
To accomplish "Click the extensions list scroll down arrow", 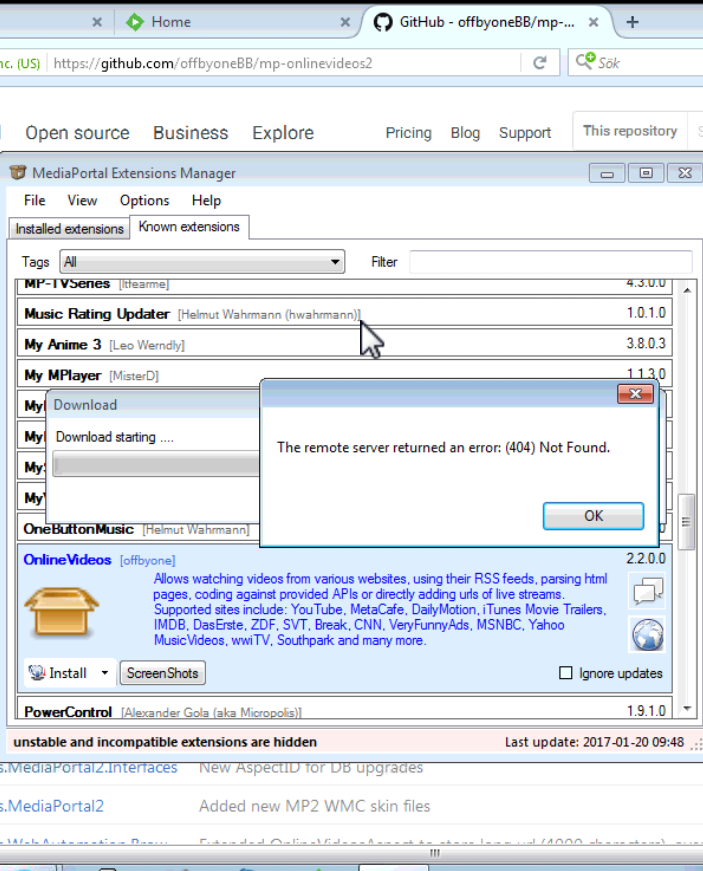I will pos(687,708).
